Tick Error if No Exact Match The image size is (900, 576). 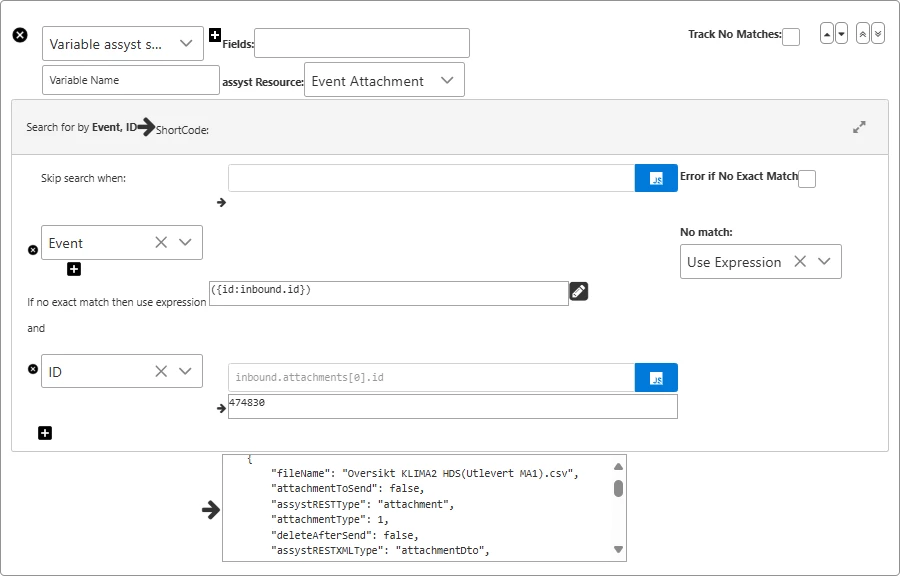807,179
